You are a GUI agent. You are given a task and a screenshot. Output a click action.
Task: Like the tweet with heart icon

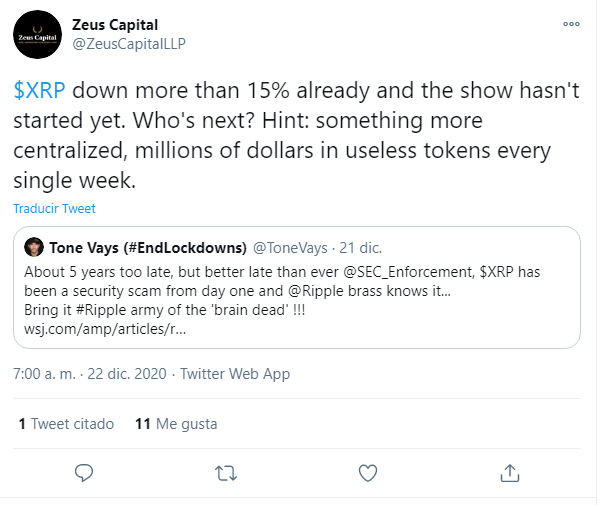click(x=368, y=471)
